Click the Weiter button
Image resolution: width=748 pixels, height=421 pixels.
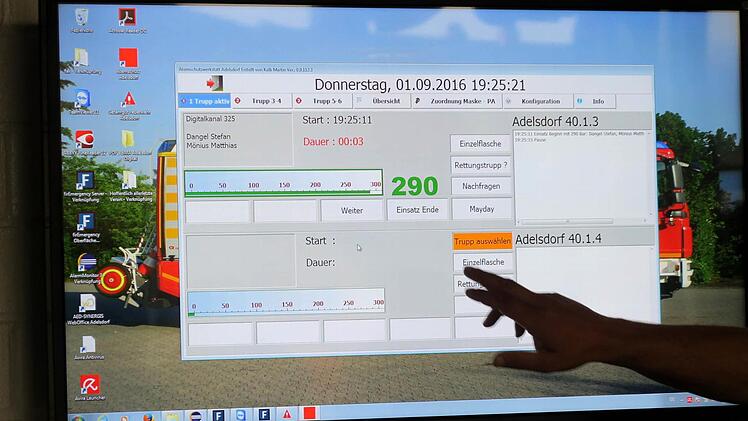click(x=352, y=210)
